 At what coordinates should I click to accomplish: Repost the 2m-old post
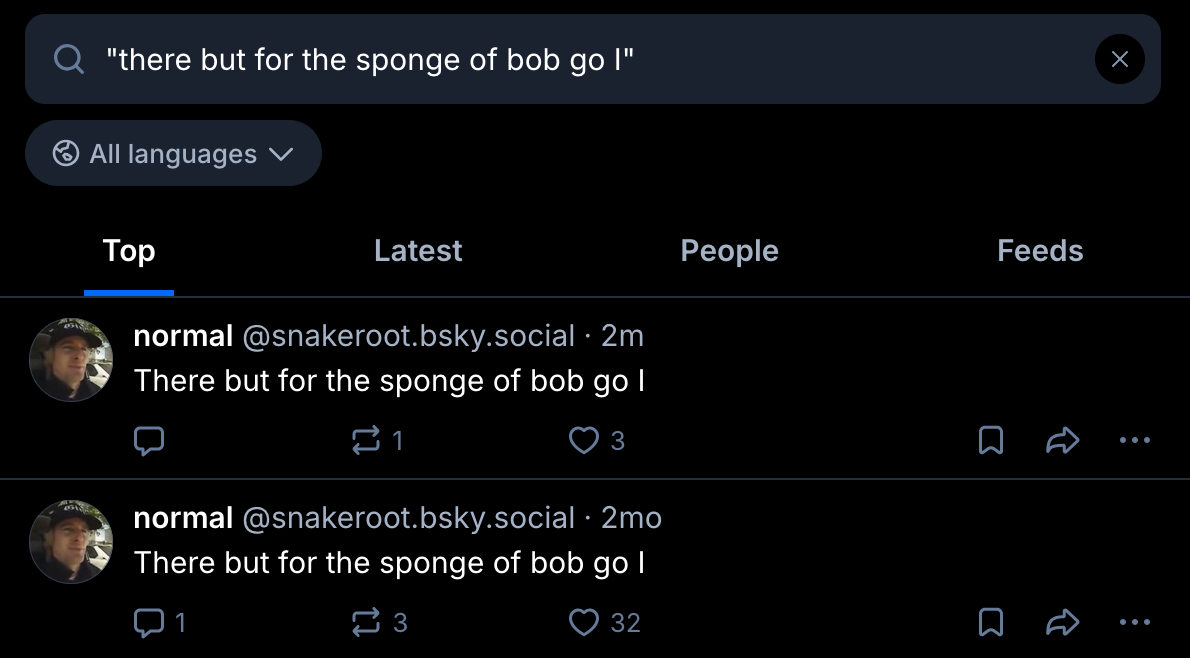click(367, 440)
